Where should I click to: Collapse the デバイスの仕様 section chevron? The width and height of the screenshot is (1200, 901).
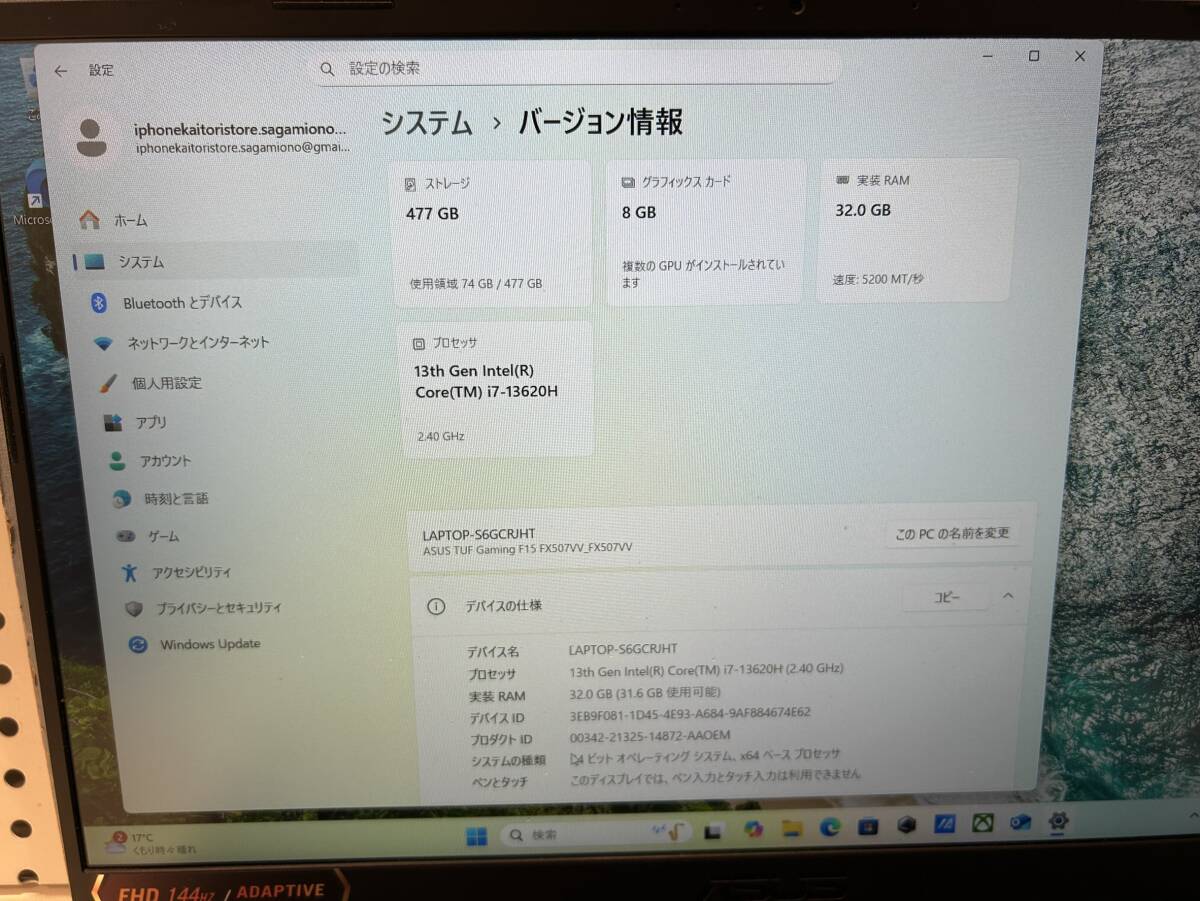click(x=1008, y=596)
